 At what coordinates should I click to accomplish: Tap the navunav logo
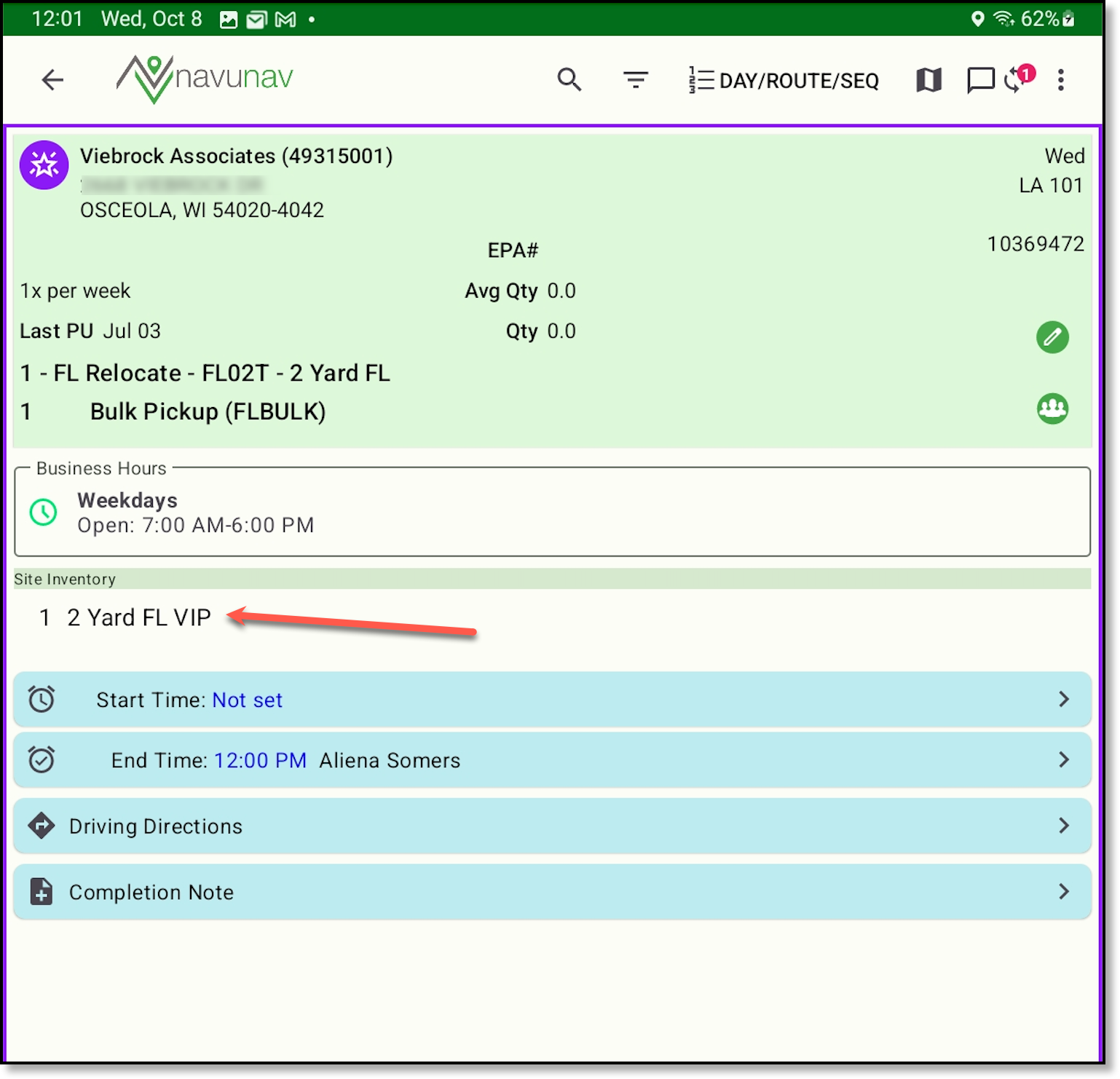205,79
